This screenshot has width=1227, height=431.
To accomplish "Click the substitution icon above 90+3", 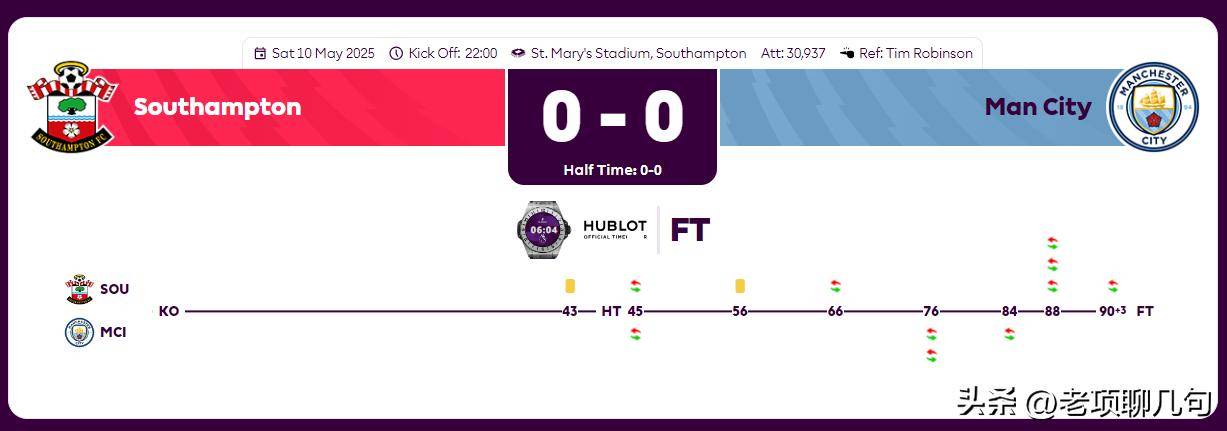I will [1113, 286].
